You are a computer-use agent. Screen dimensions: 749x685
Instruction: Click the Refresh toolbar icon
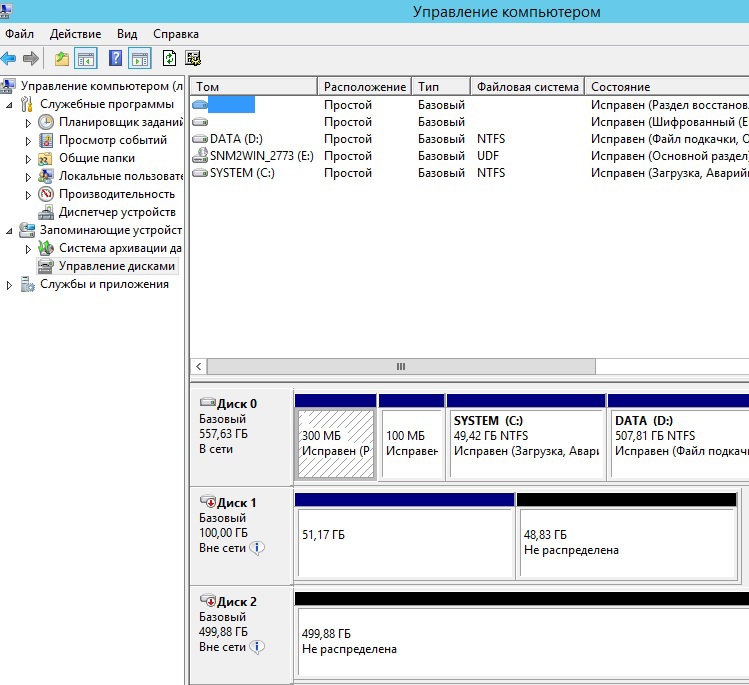click(x=170, y=58)
